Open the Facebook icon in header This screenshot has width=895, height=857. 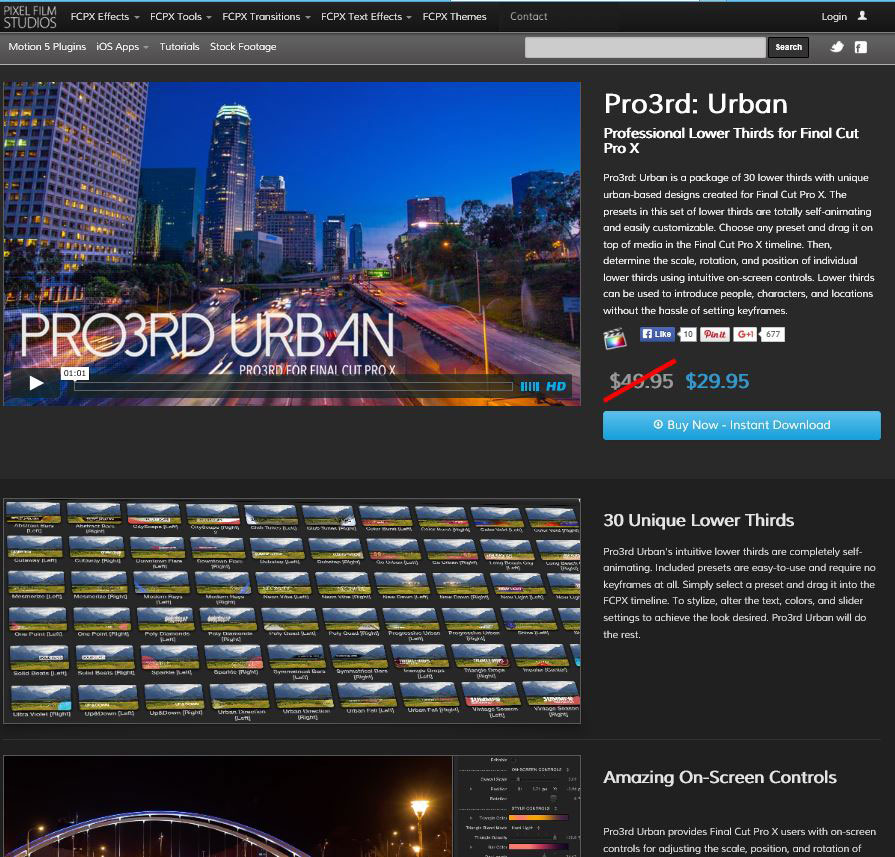coord(861,47)
